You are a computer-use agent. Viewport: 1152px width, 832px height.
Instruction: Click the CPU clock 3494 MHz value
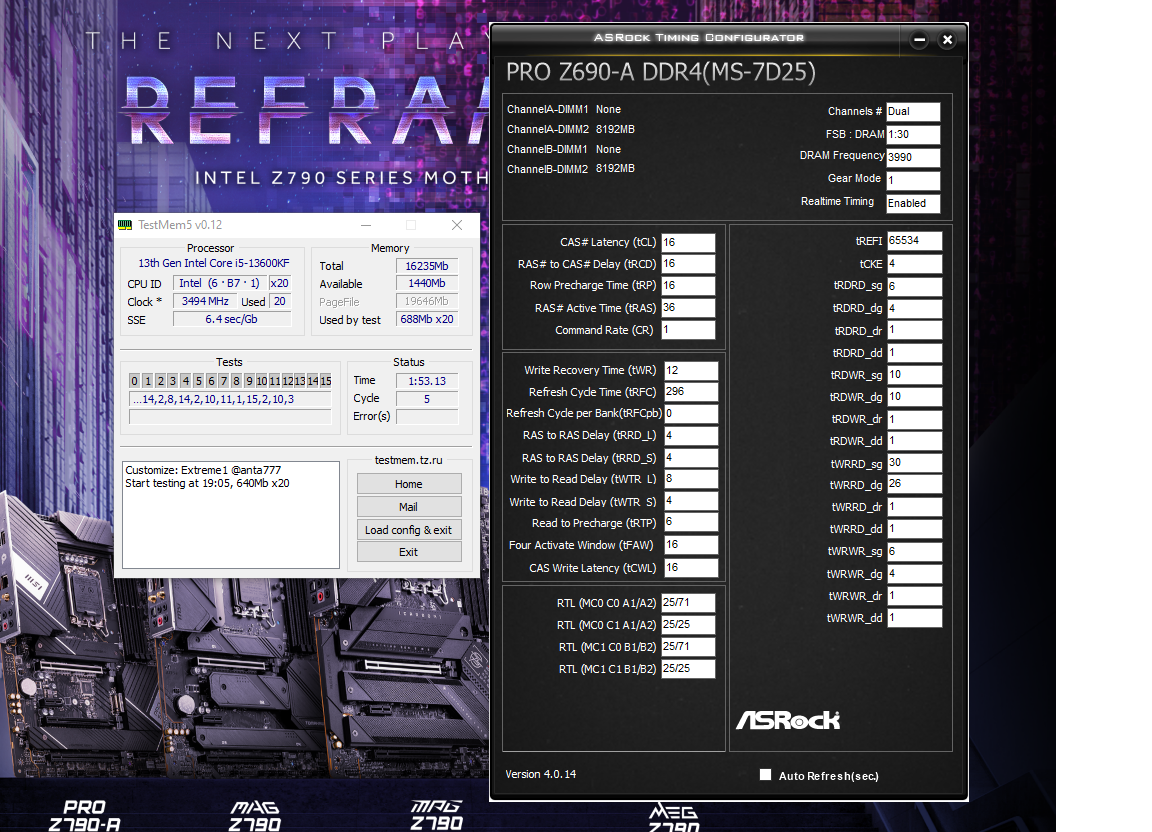point(205,301)
